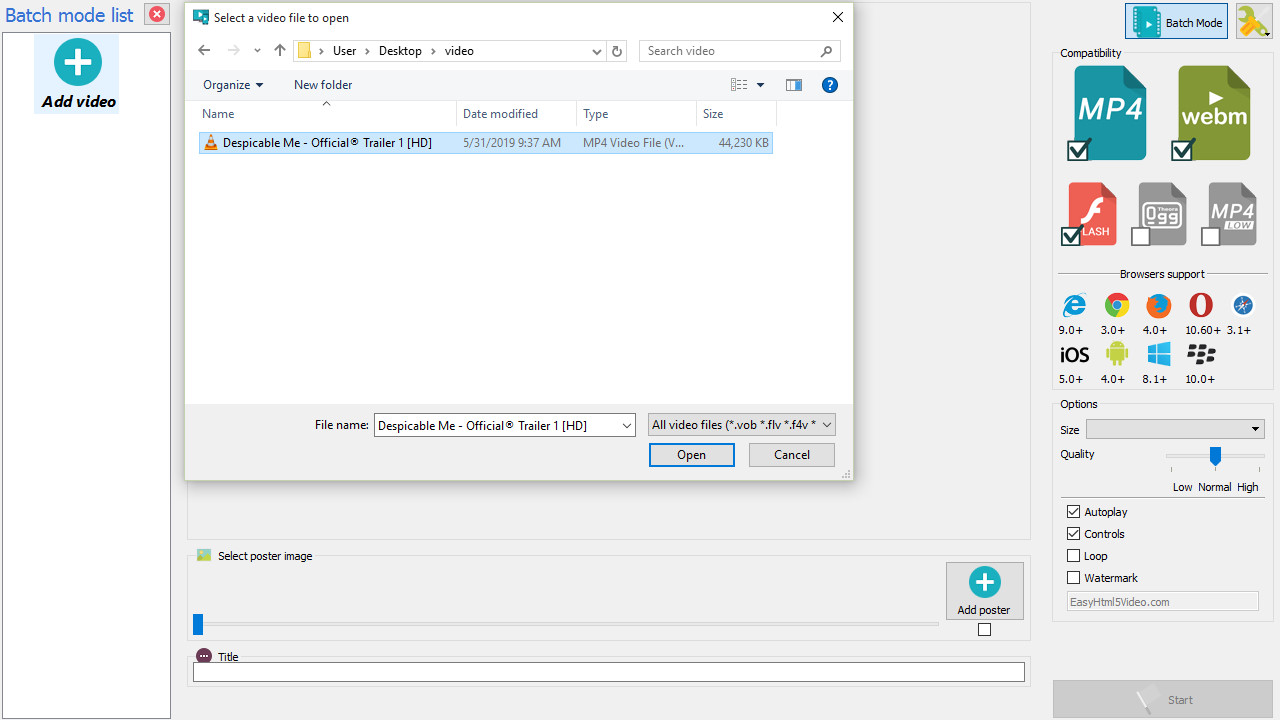The width and height of the screenshot is (1280, 720).
Task: Close the Batch mode list panel
Action: (x=157, y=14)
